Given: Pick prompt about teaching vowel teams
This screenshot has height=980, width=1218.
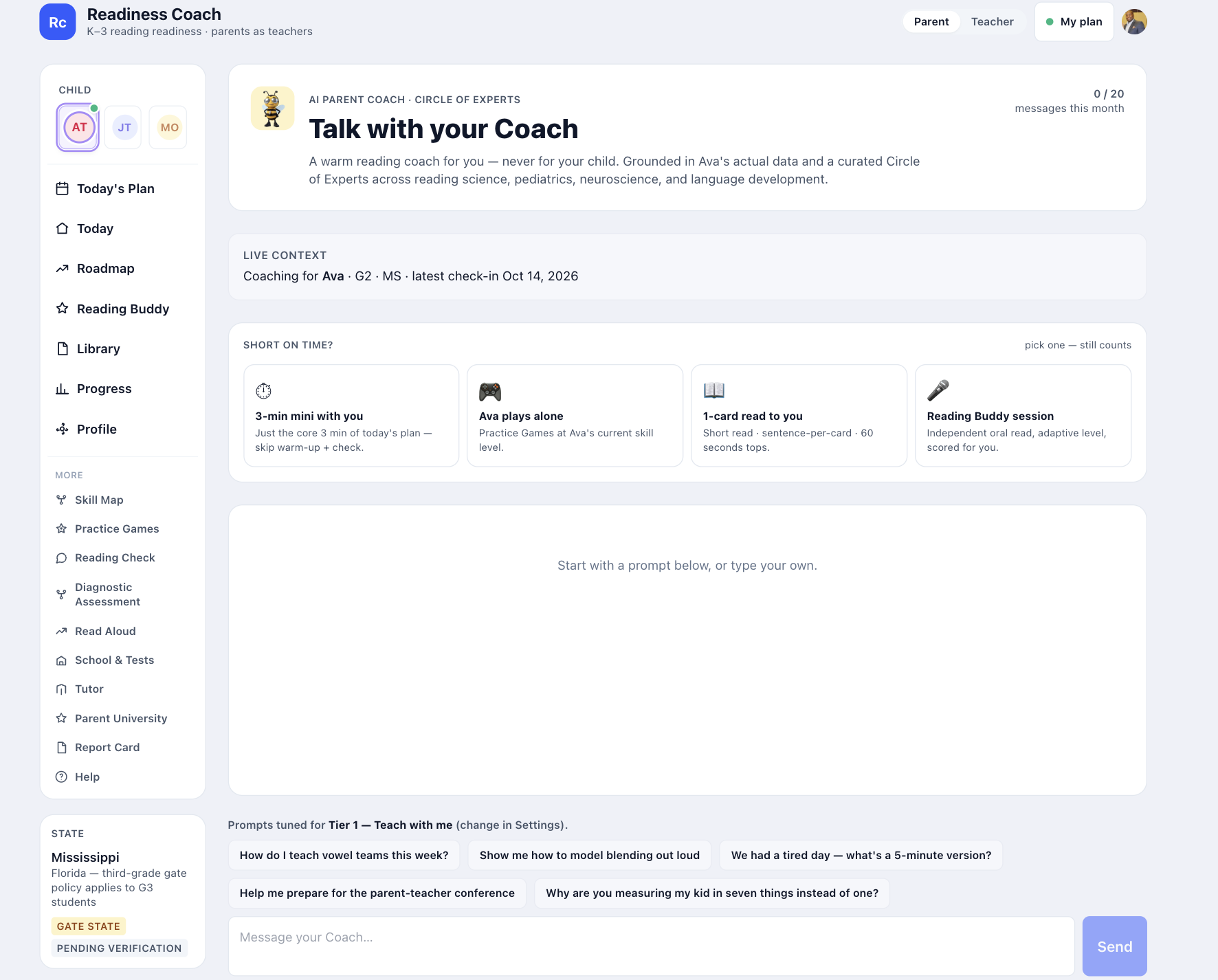Looking at the screenshot, I should 344,855.
